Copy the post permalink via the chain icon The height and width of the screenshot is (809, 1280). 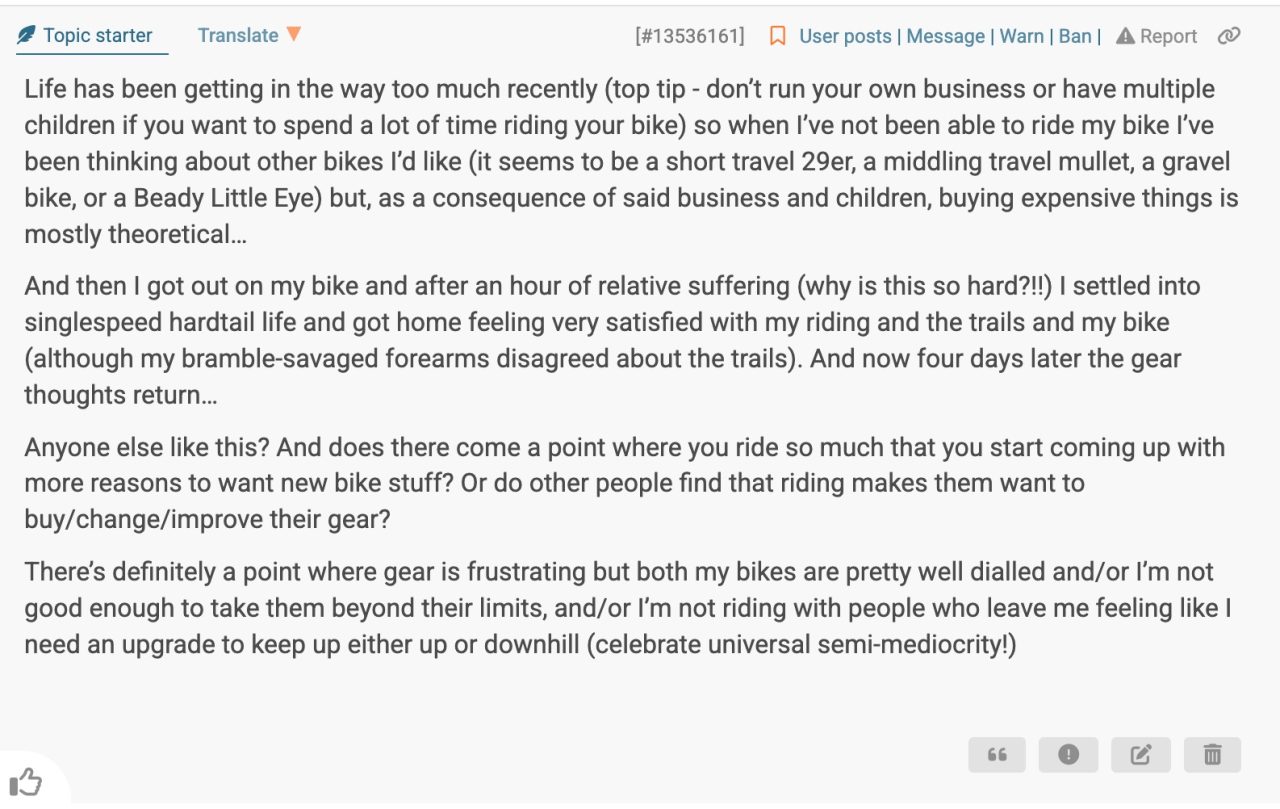click(x=1229, y=36)
